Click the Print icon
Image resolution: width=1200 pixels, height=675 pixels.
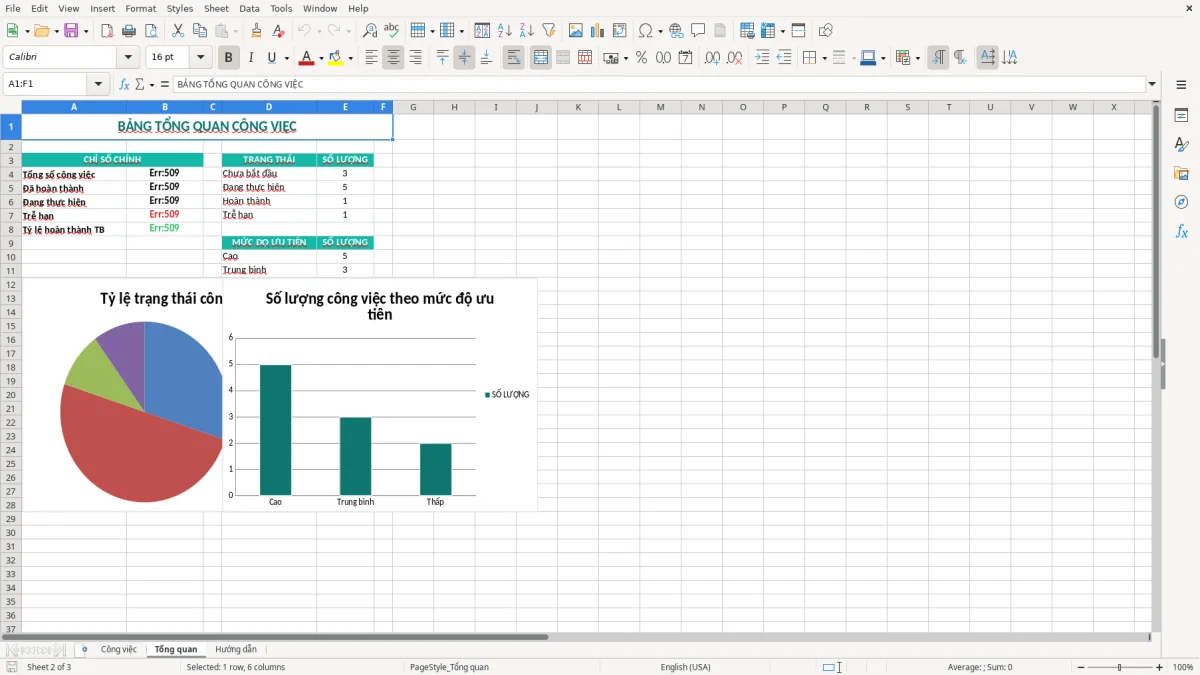click(x=128, y=31)
